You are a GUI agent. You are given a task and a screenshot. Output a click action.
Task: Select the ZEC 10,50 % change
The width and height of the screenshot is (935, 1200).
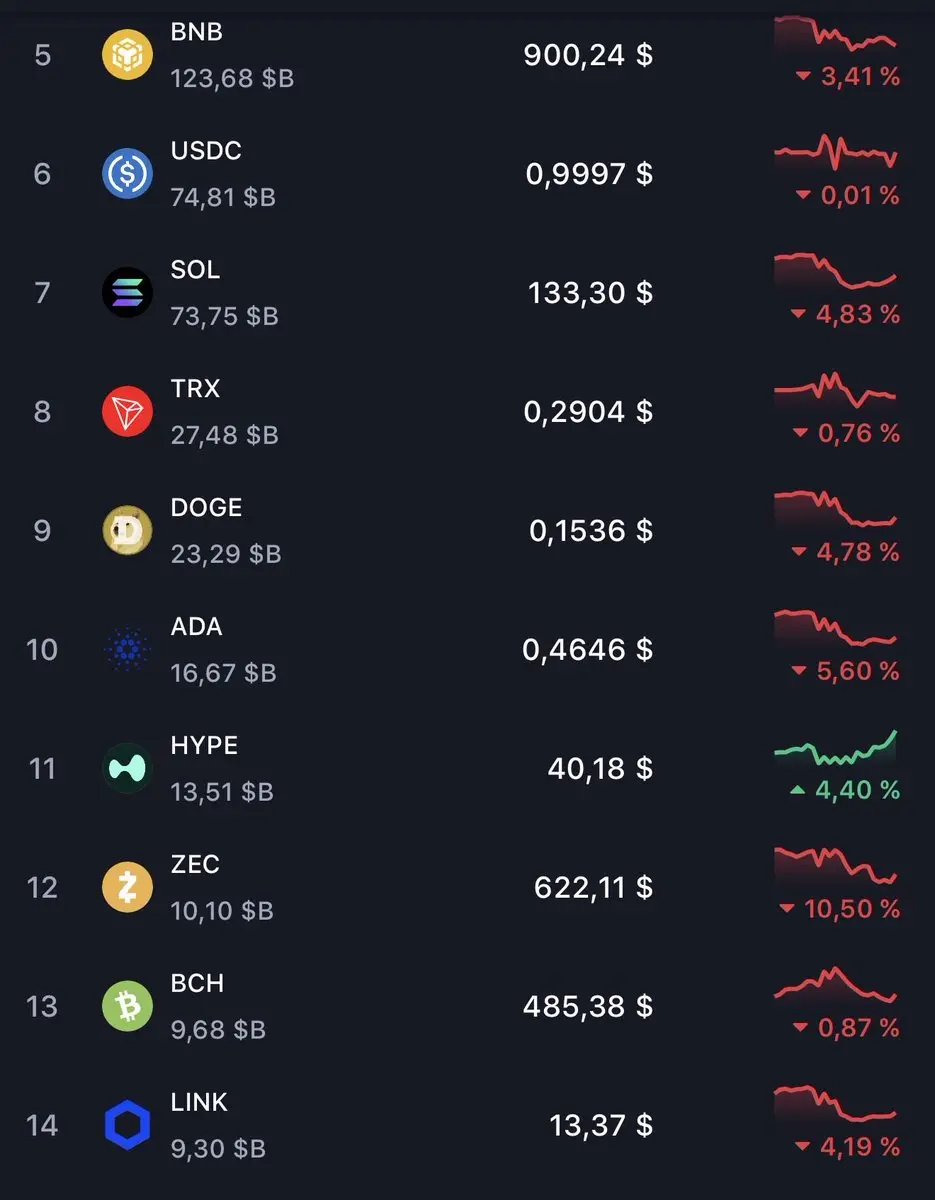(x=840, y=909)
